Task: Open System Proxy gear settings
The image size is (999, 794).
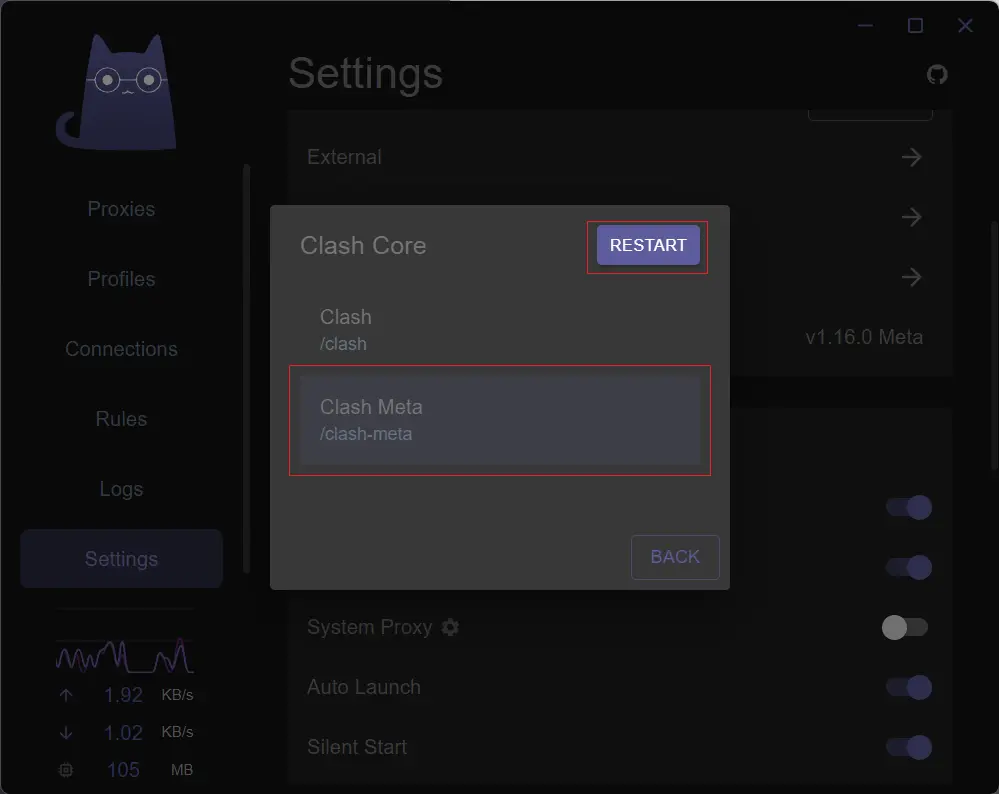Action: 450,627
